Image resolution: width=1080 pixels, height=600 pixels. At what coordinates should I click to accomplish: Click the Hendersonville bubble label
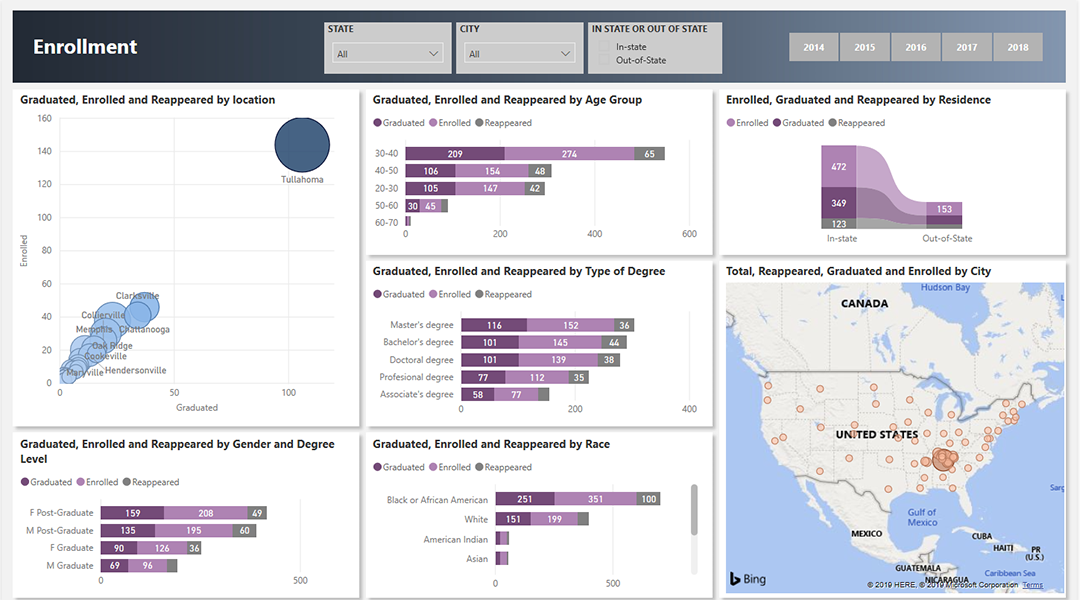click(136, 370)
